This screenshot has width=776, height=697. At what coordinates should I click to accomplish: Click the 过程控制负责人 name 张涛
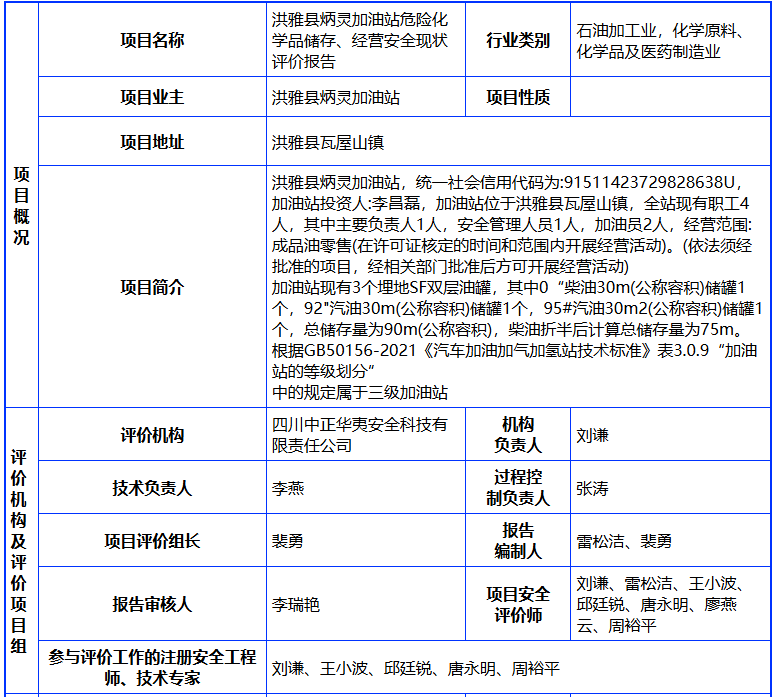click(x=592, y=488)
